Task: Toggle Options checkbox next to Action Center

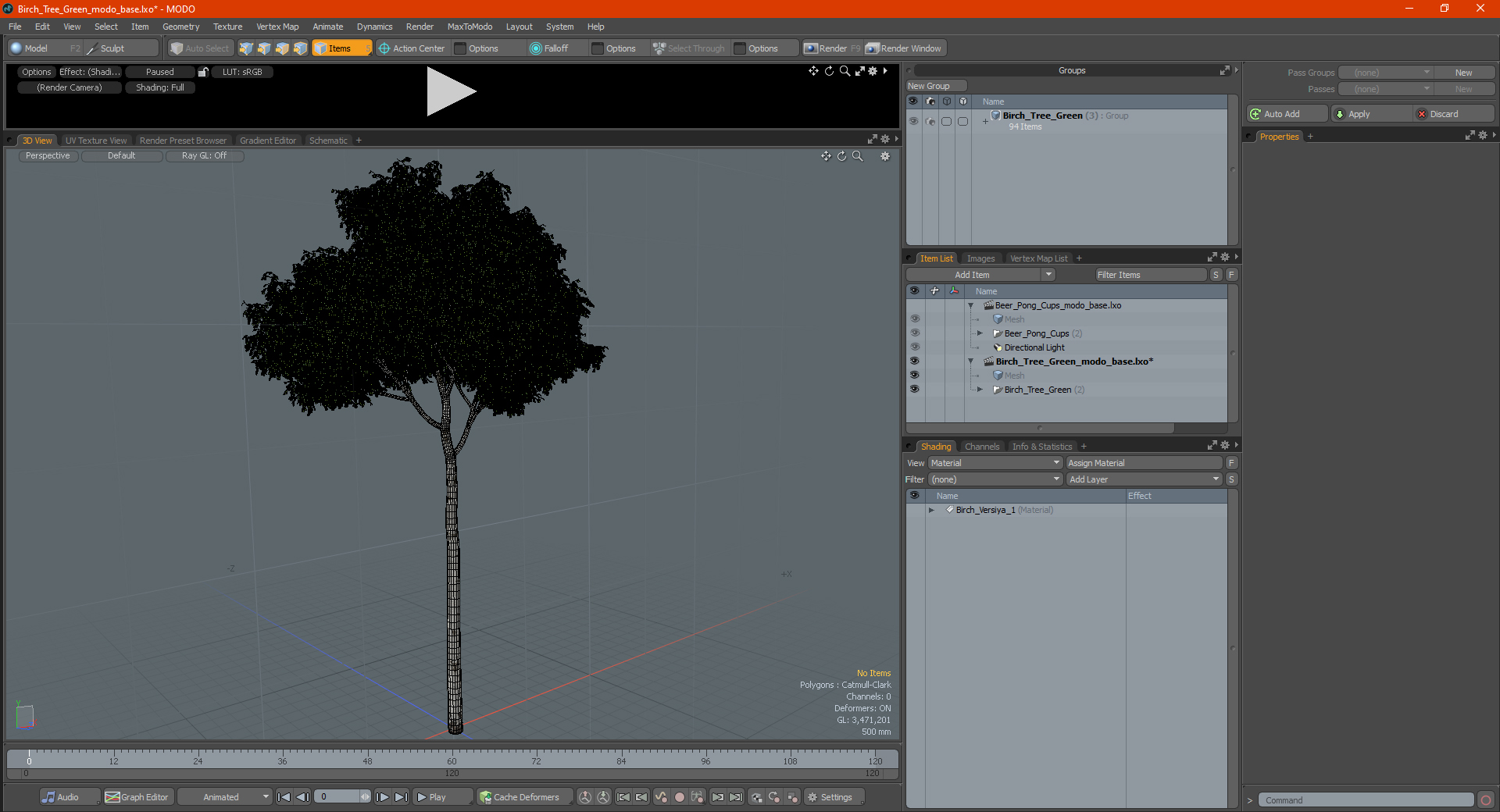Action: pos(460,48)
